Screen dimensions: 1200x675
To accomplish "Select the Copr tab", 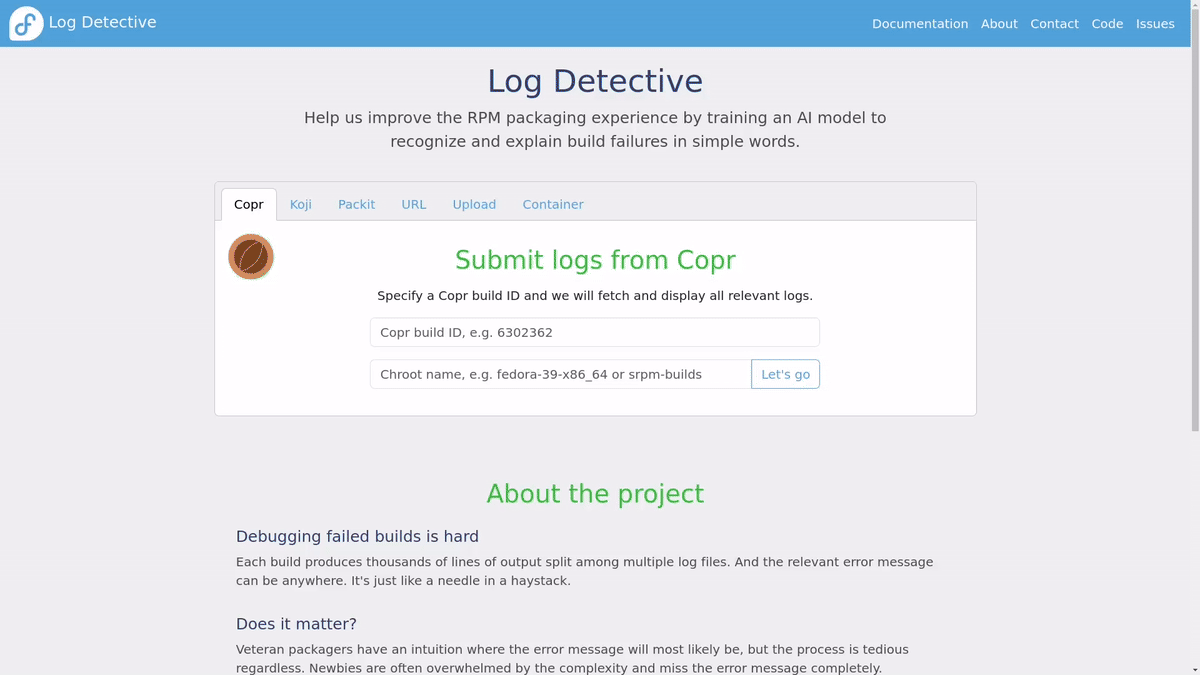I will click(x=249, y=204).
